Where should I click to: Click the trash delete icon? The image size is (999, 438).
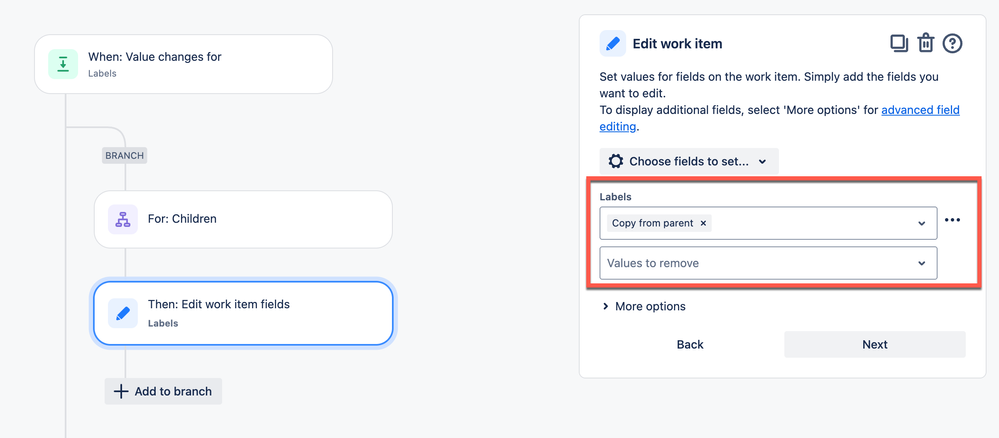tap(926, 43)
